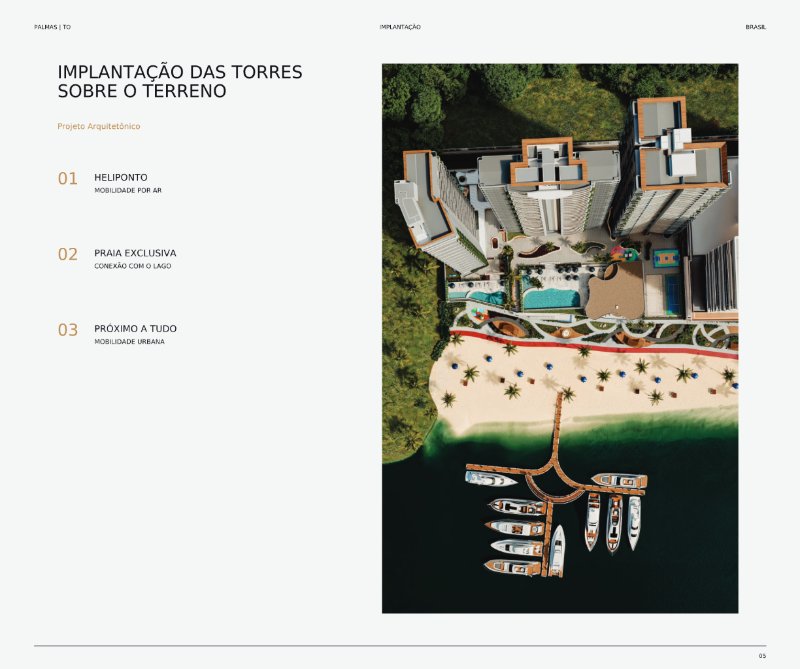Image resolution: width=800 pixels, height=669 pixels.
Task: Click the number "02"
Action: click(68, 254)
